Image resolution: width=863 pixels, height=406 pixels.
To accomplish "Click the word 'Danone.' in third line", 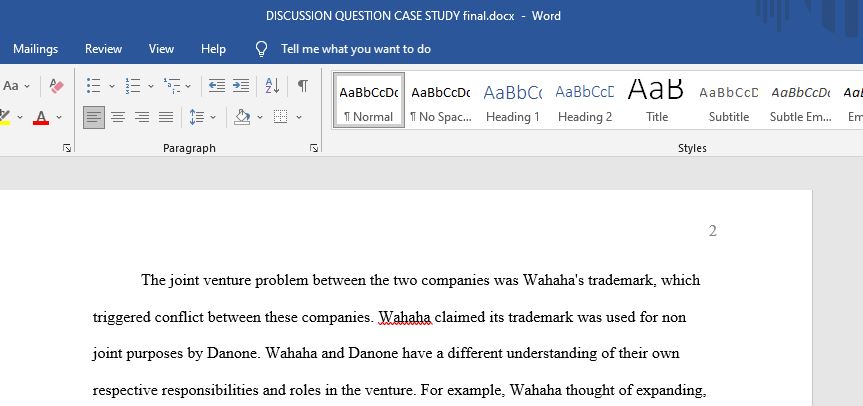I will pos(233,353).
